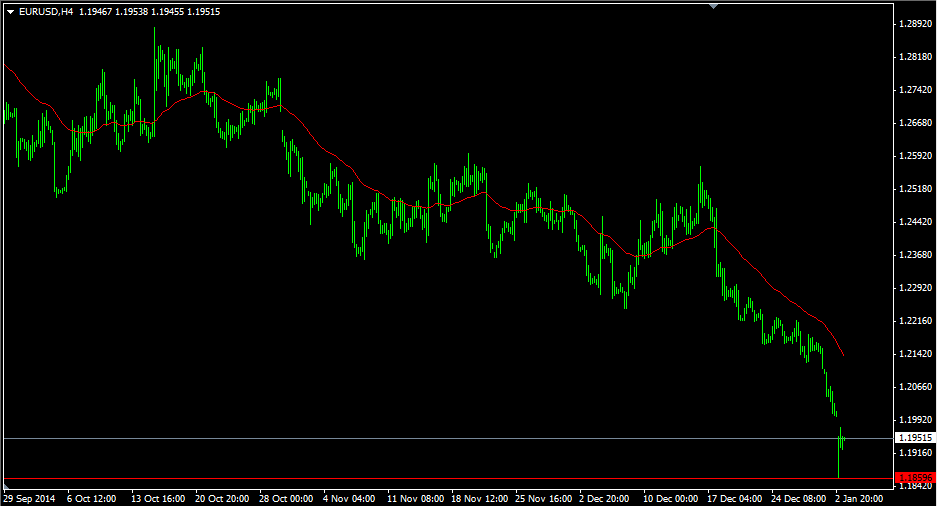
Task: Click price scale value 1.23680
Action: tap(916, 255)
